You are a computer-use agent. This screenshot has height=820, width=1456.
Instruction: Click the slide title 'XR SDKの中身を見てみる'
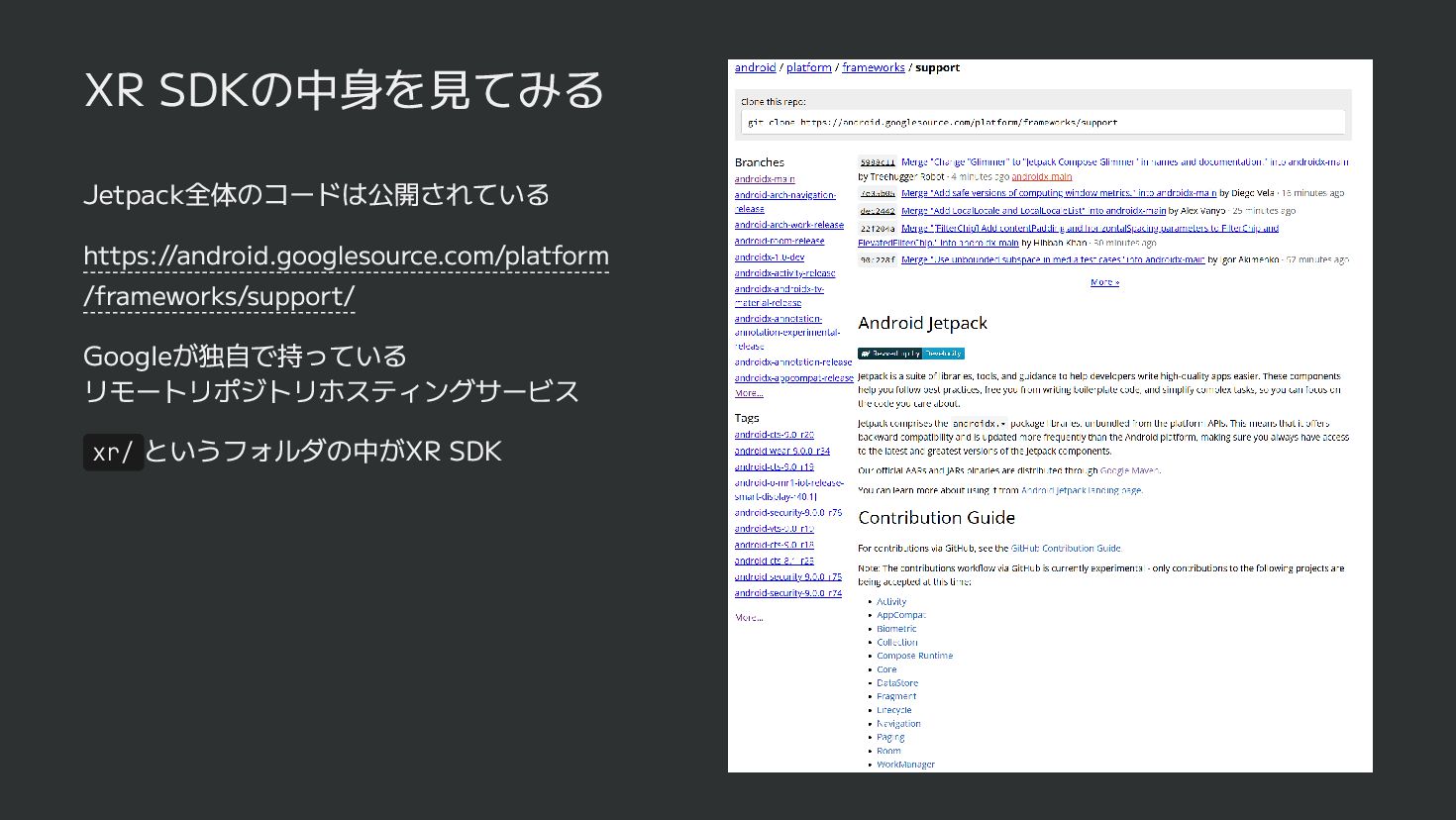345,90
